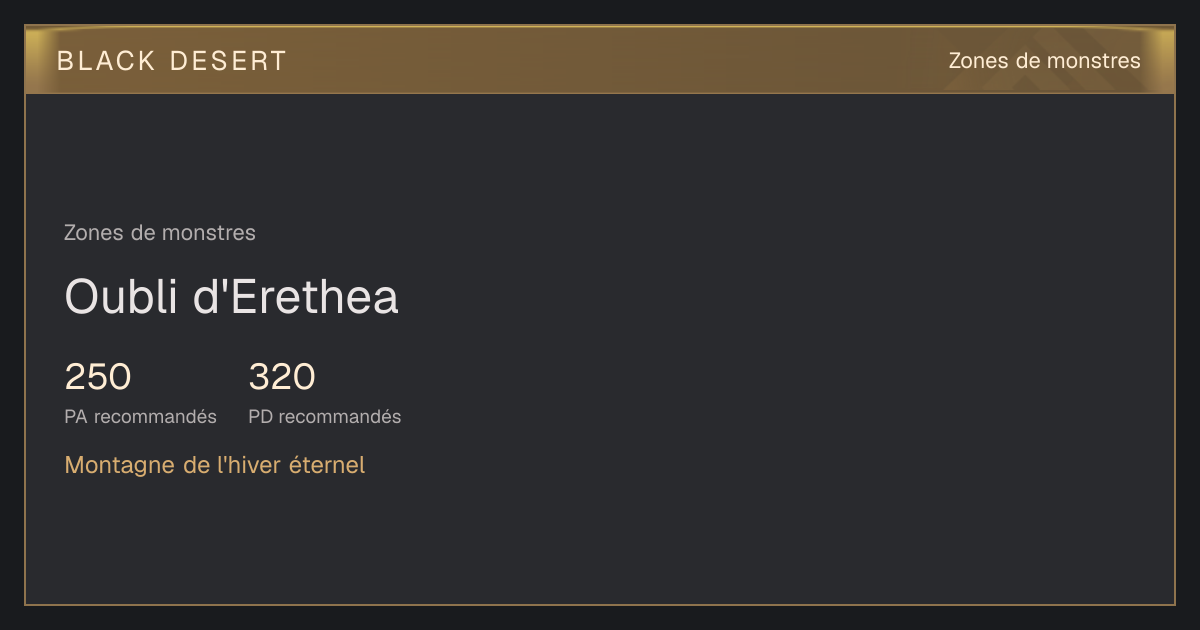Click the empty gold header banner area

point(600,60)
